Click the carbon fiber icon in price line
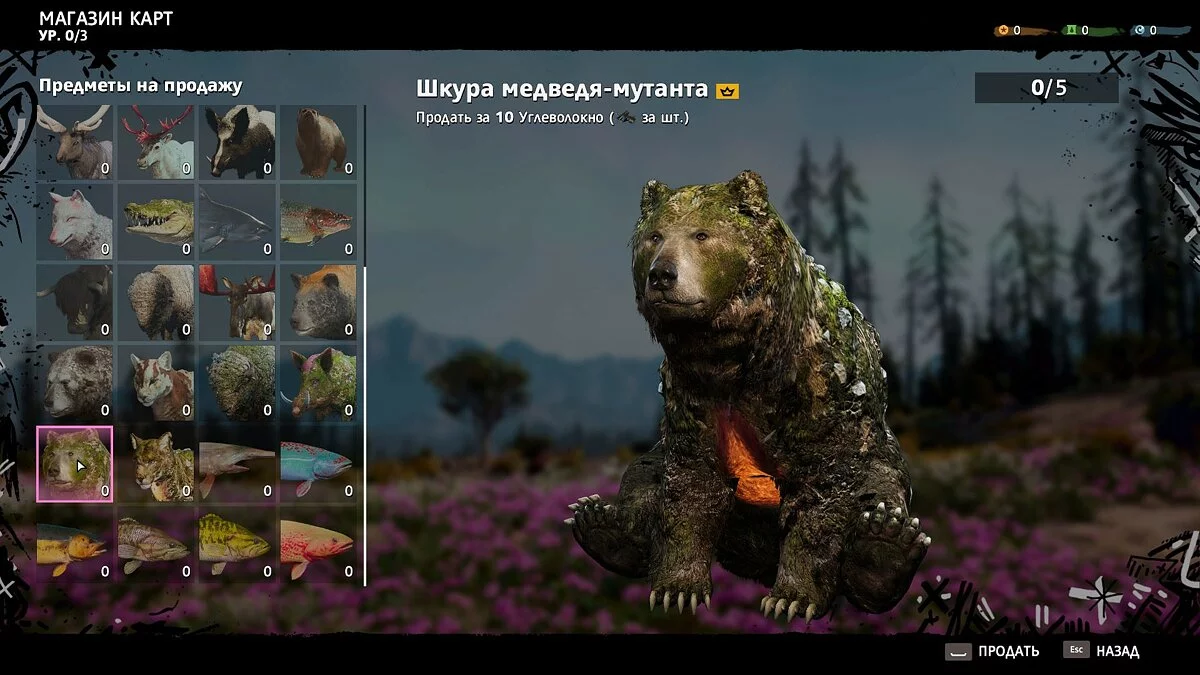The width and height of the screenshot is (1200, 675). tap(627, 118)
